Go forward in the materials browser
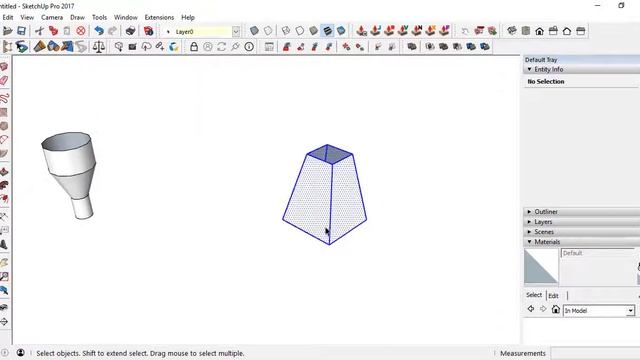 pyautogui.click(x=543, y=309)
